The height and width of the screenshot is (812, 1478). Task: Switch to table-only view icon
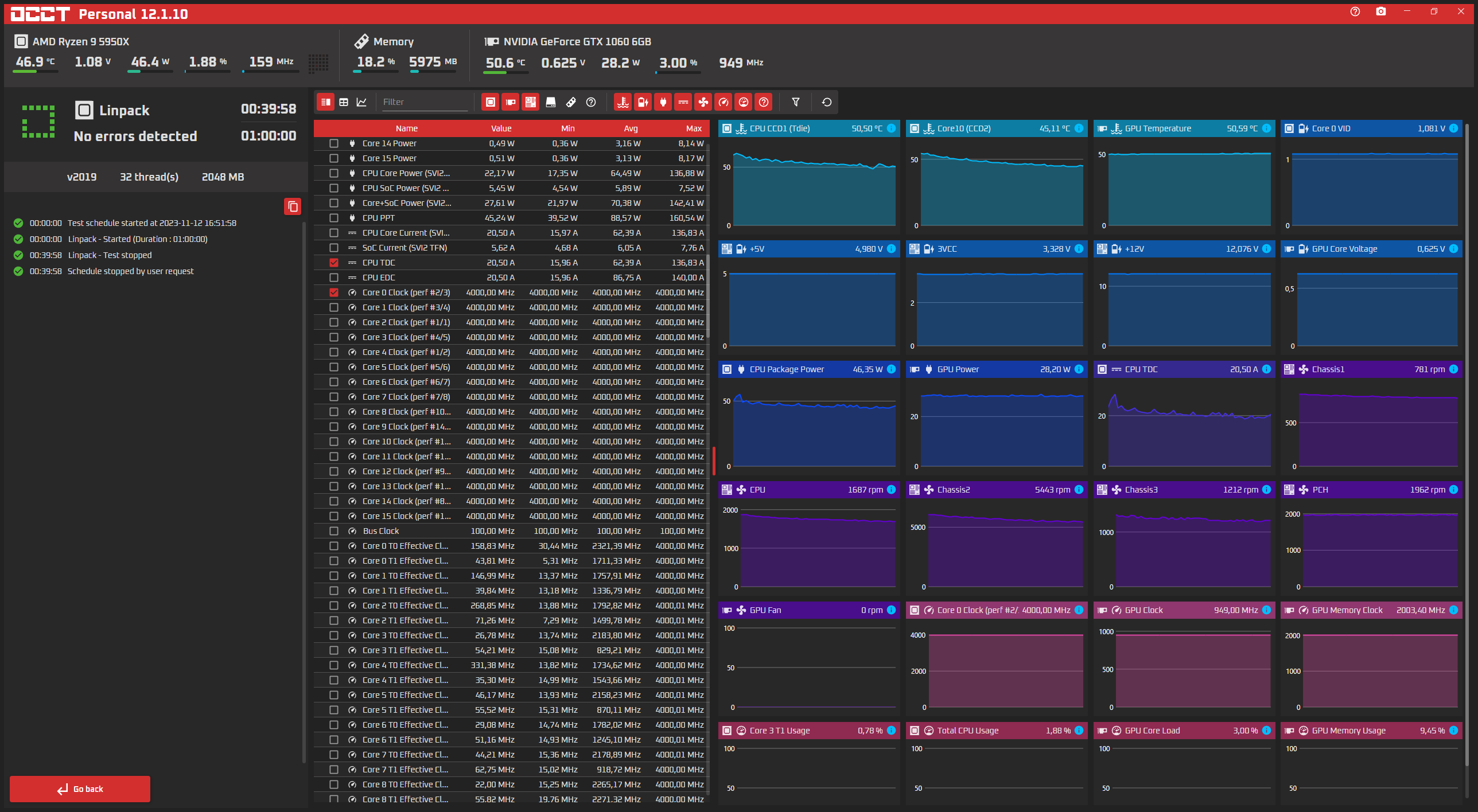click(x=344, y=102)
